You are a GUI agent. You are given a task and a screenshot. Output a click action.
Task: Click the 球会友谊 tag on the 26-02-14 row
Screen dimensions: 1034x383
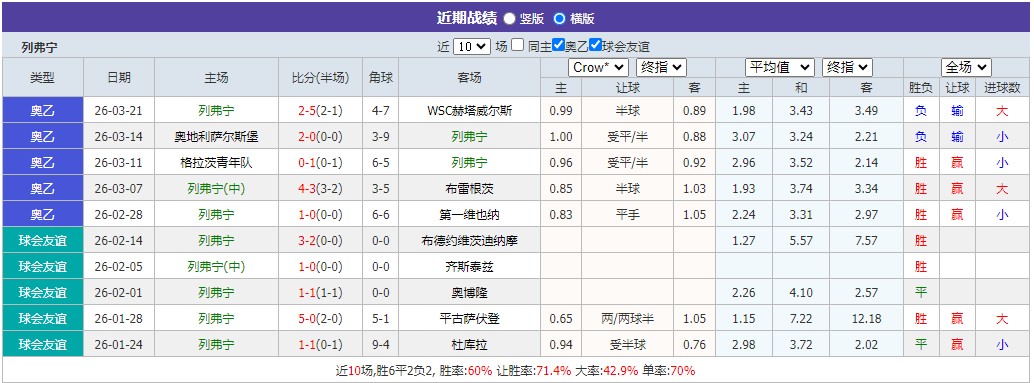43,241
